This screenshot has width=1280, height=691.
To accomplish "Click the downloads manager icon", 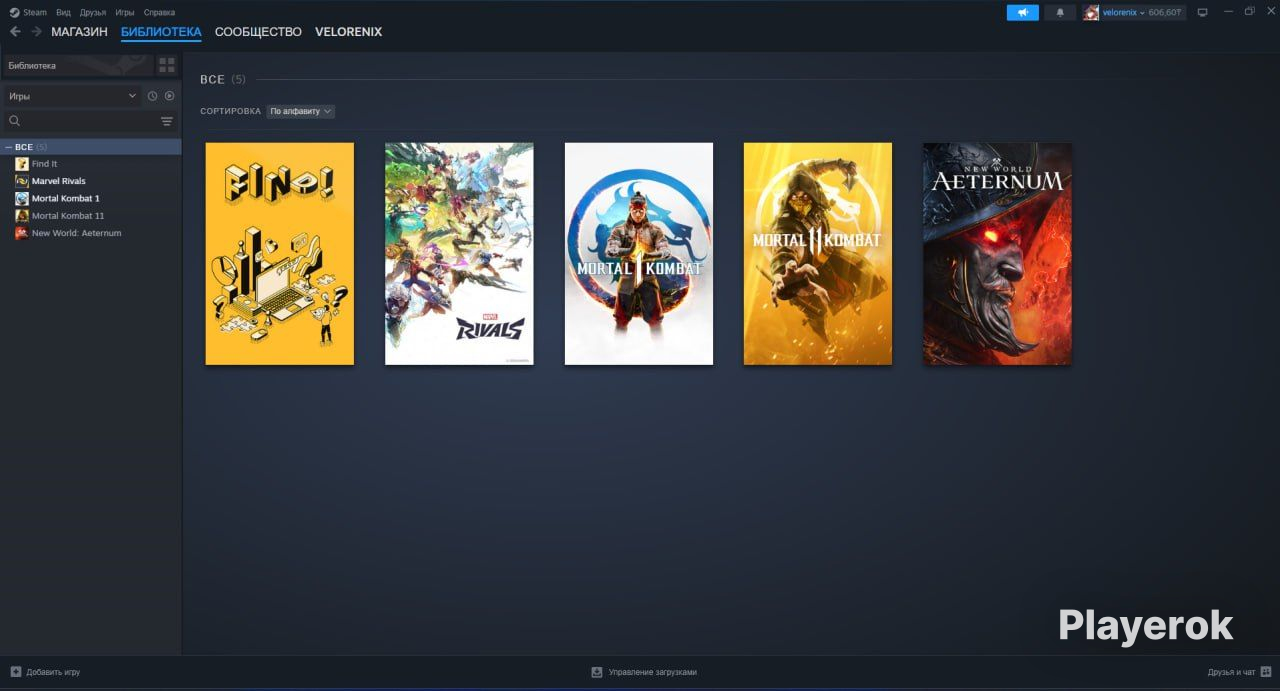I will (597, 672).
